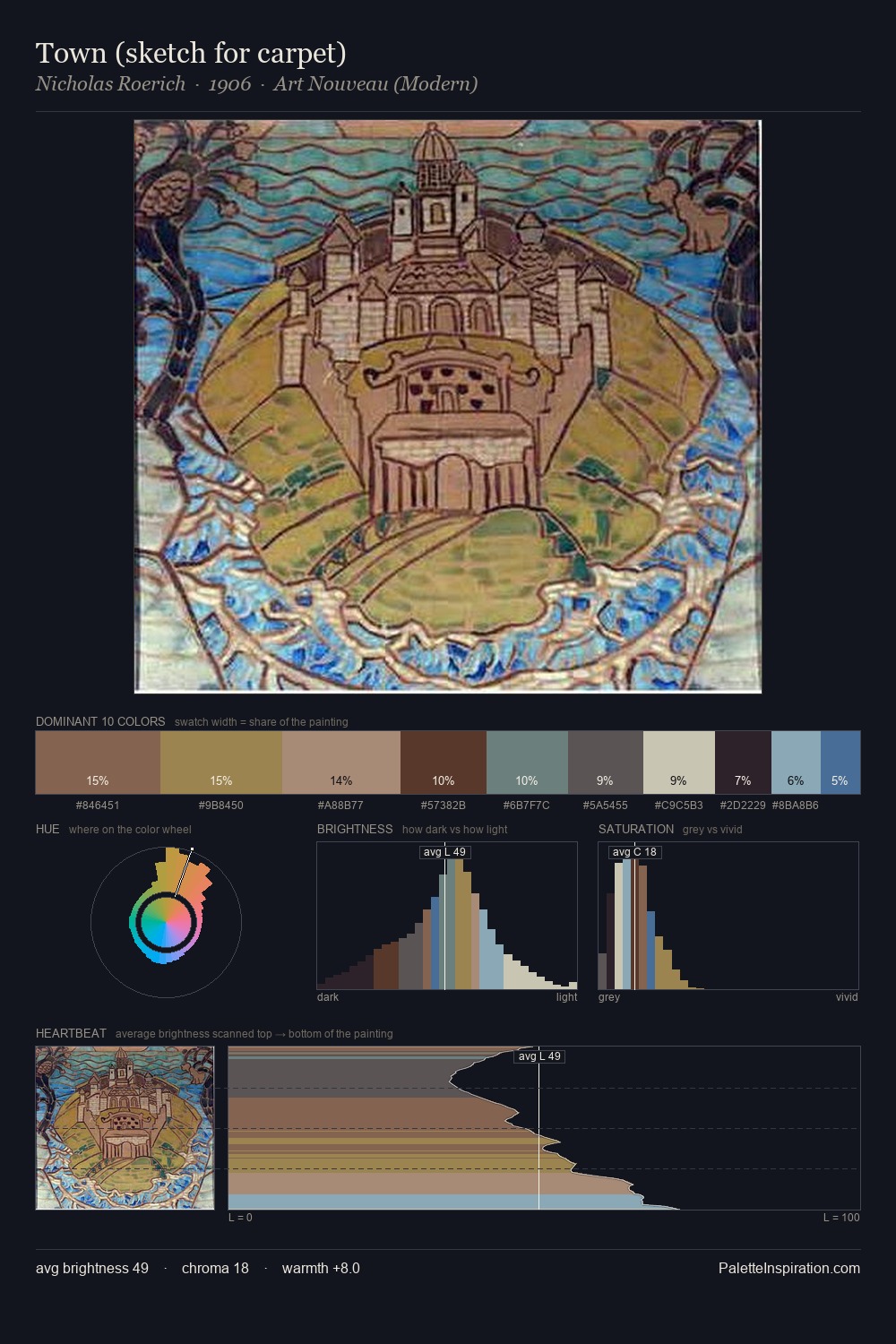Click 'how dark vs how light' caption
The width and height of the screenshot is (896, 1344).
454,830
